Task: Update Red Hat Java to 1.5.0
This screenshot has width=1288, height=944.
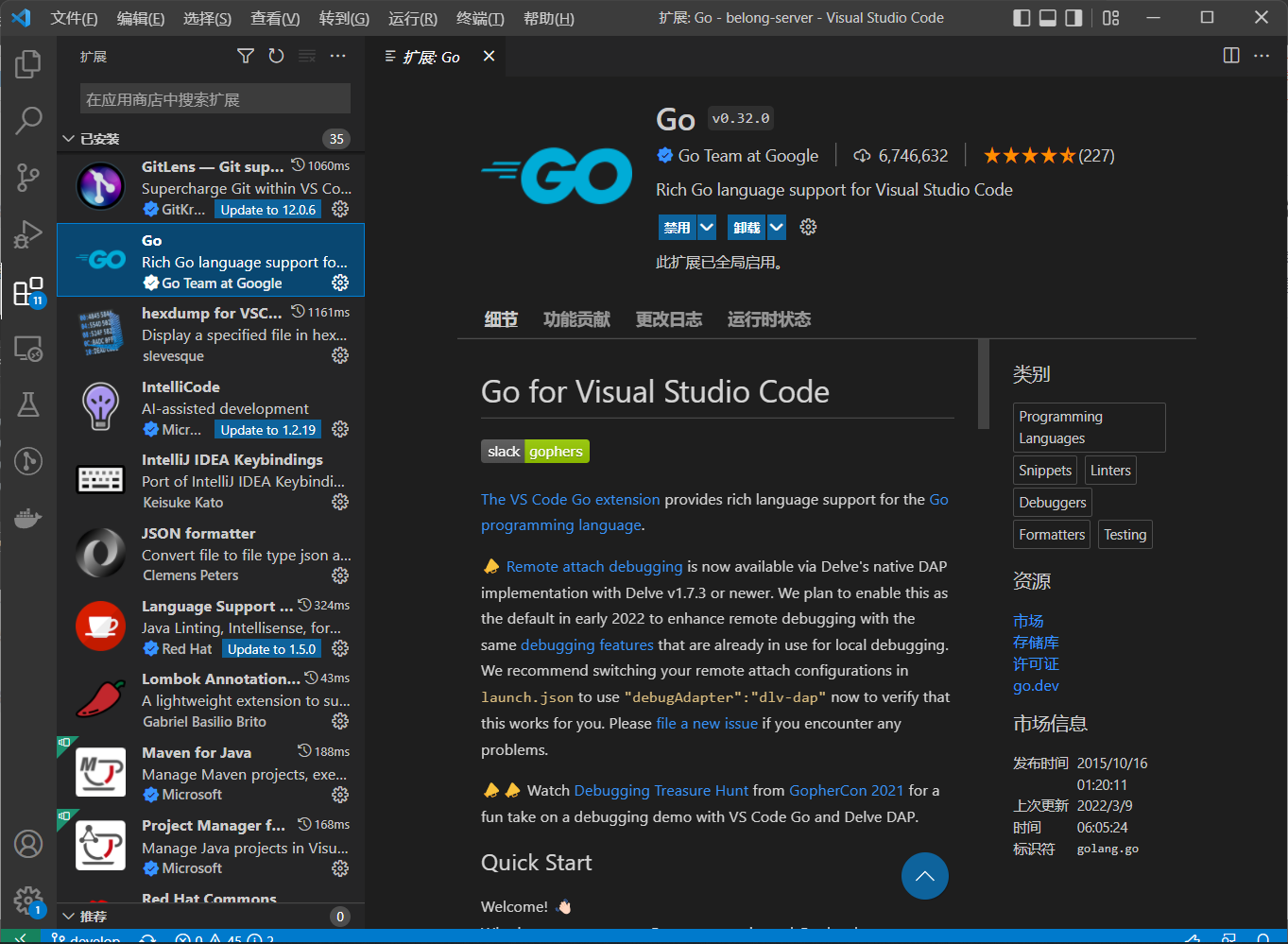Action: point(272,649)
